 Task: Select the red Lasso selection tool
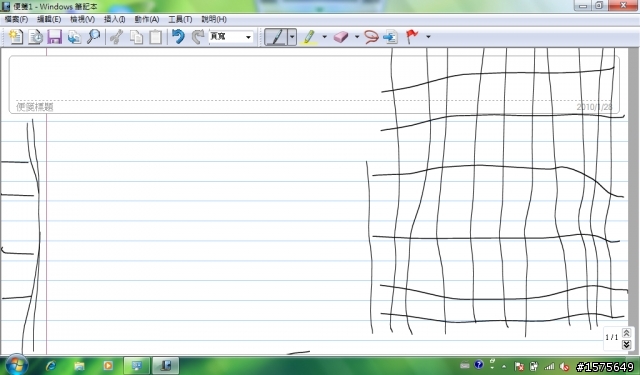pyautogui.click(x=371, y=37)
